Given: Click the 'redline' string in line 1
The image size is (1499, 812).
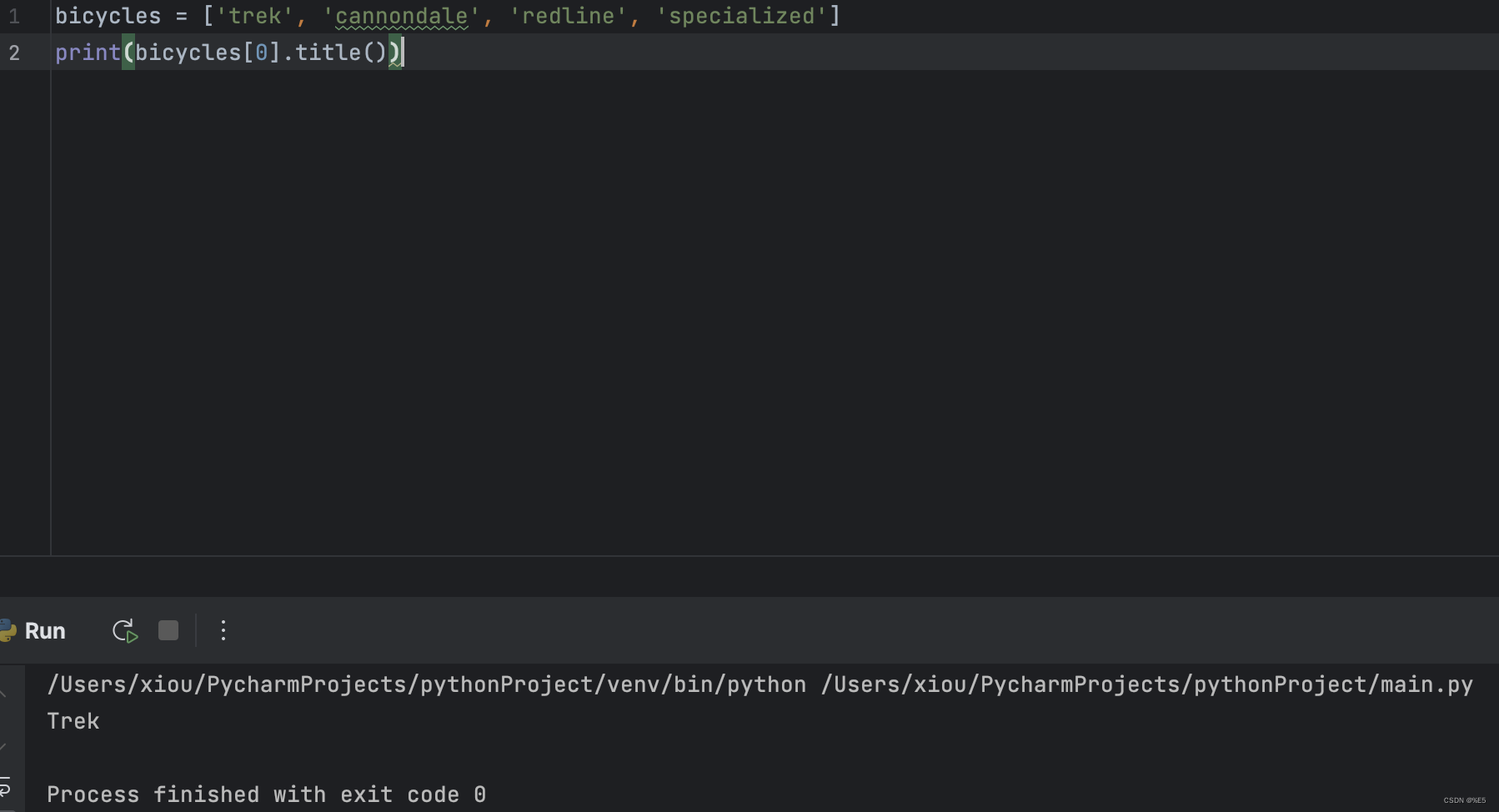Looking at the screenshot, I should pyautogui.click(x=568, y=17).
